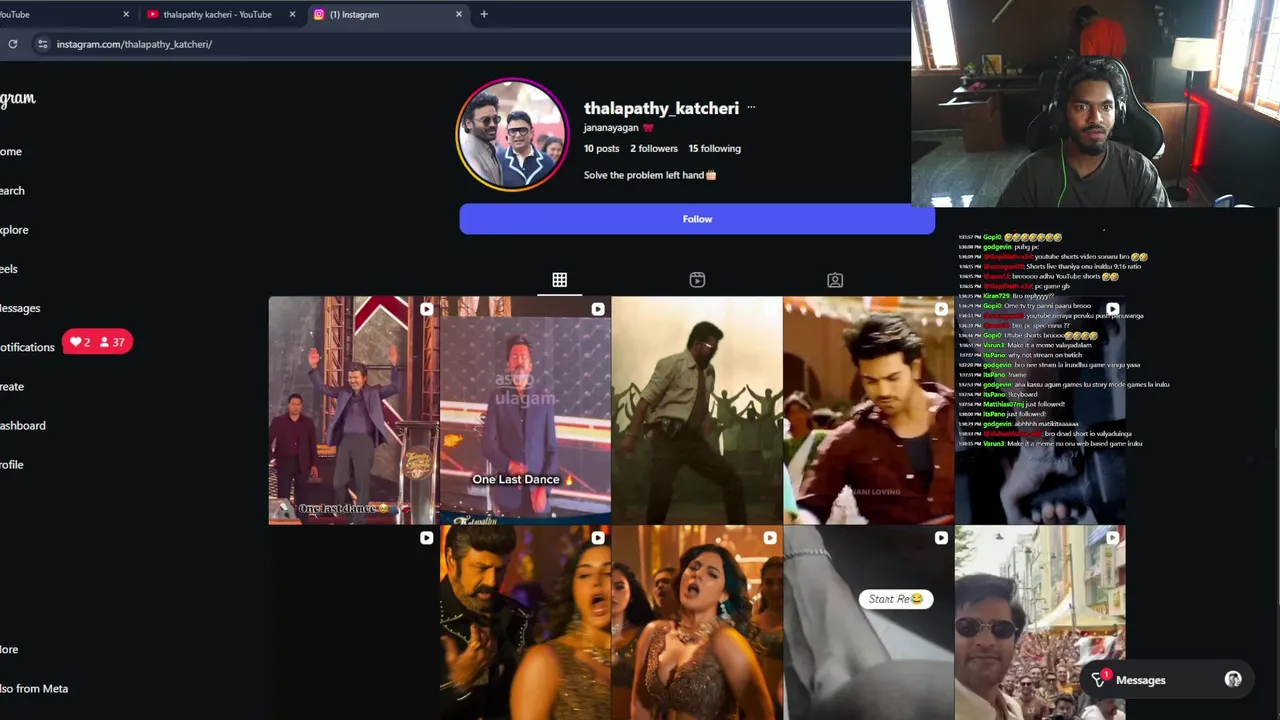
Task: Open the reel of man with sunglasses
Action: coord(1040,623)
